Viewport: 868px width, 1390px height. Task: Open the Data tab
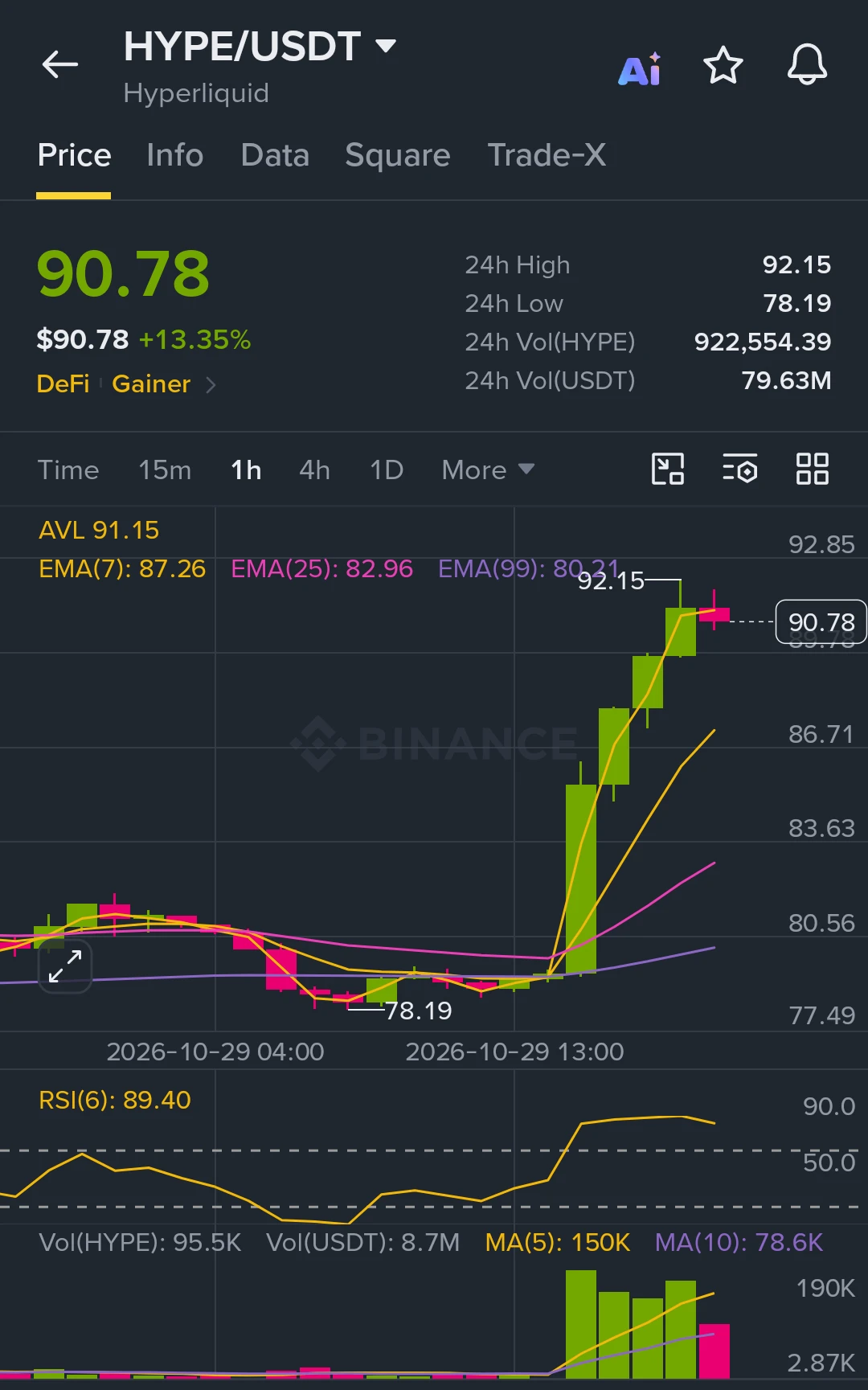(275, 155)
